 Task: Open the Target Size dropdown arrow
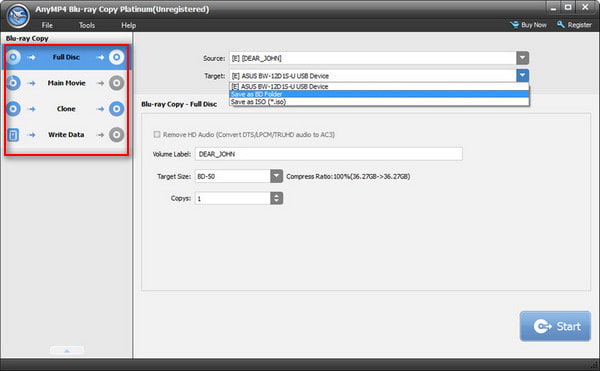coord(277,176)
